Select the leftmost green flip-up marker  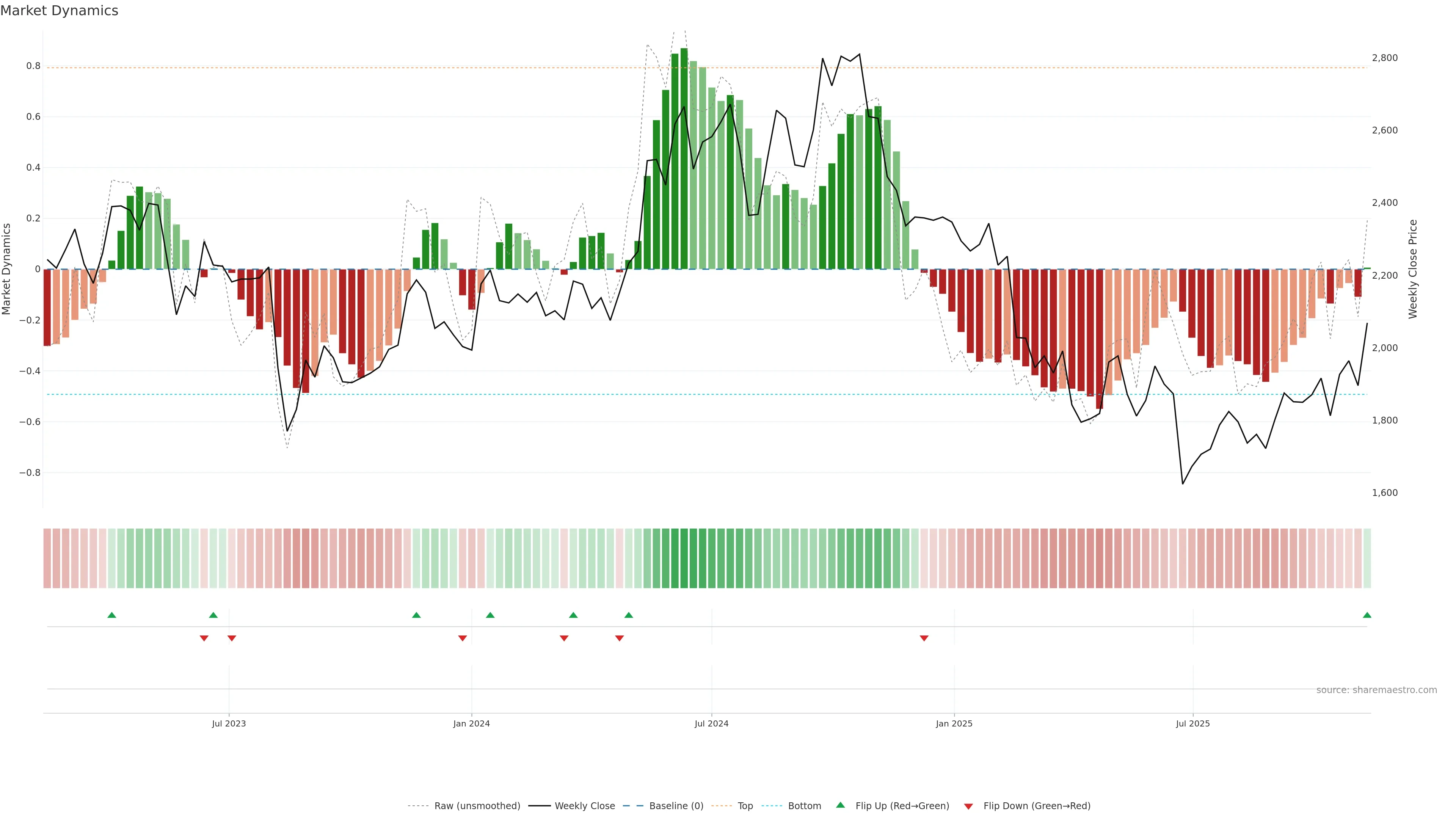click(111, 615)
